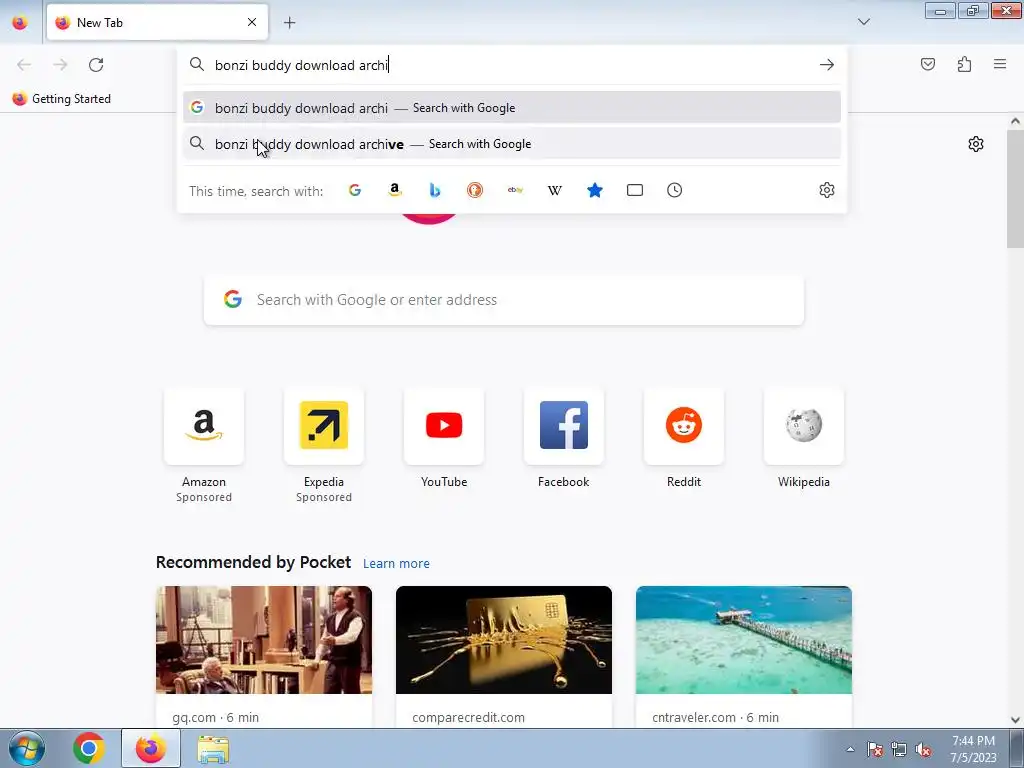Open Save to Pocket button
Viewport: 1024px width, 768px height.
click(x=928, y=64)
